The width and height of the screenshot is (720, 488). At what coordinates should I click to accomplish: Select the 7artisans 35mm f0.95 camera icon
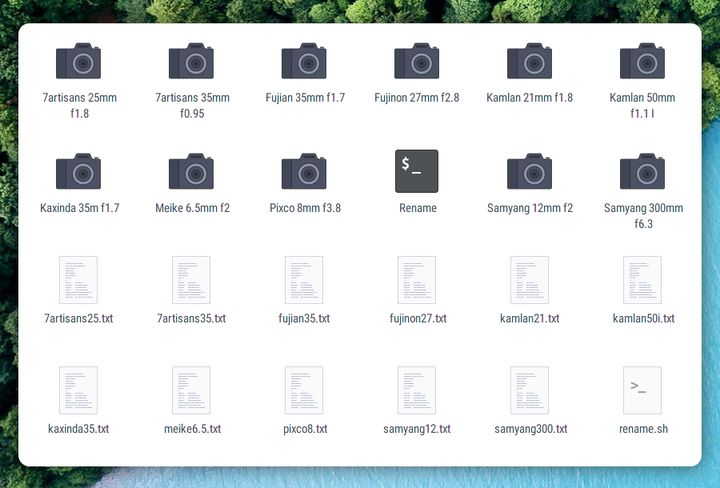(x=191, y=61)
